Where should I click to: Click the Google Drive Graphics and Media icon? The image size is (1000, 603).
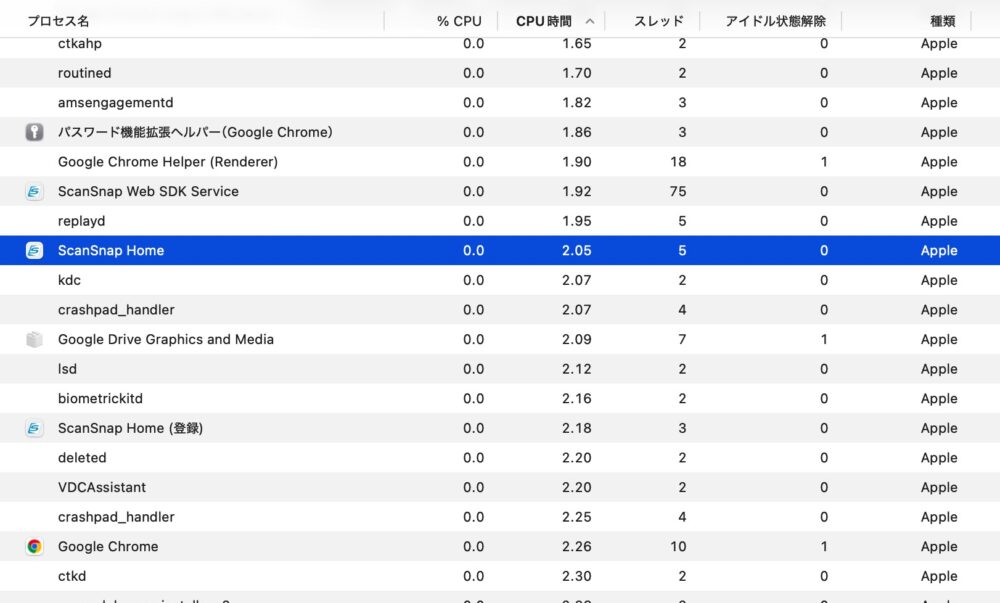click(34, 340)
